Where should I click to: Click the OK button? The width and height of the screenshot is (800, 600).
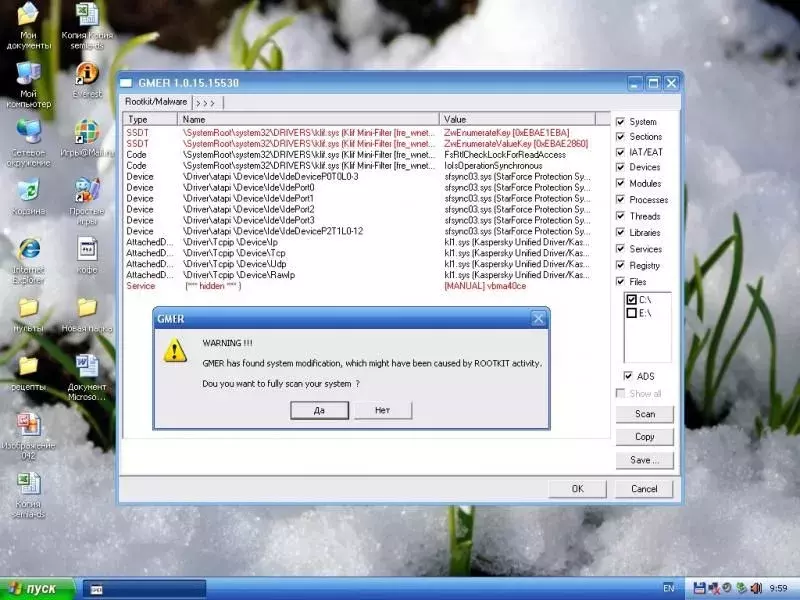[x=578, y=489]
